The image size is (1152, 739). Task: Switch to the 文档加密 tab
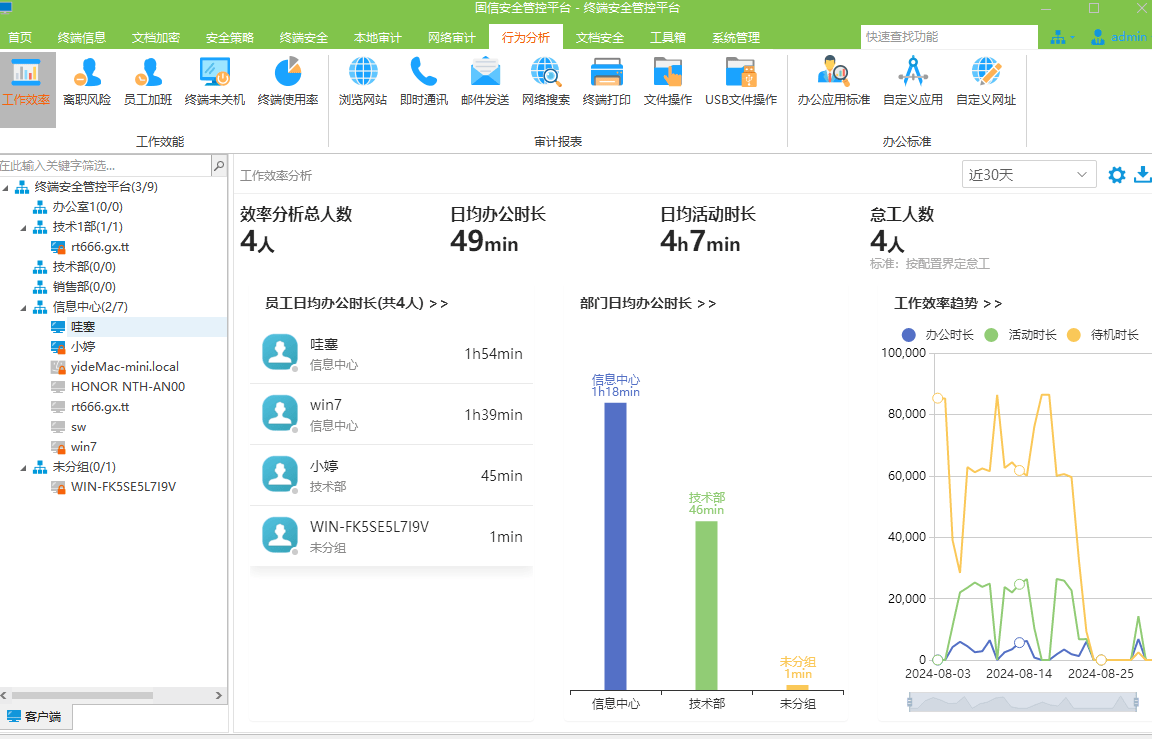(x=156, y=37)
